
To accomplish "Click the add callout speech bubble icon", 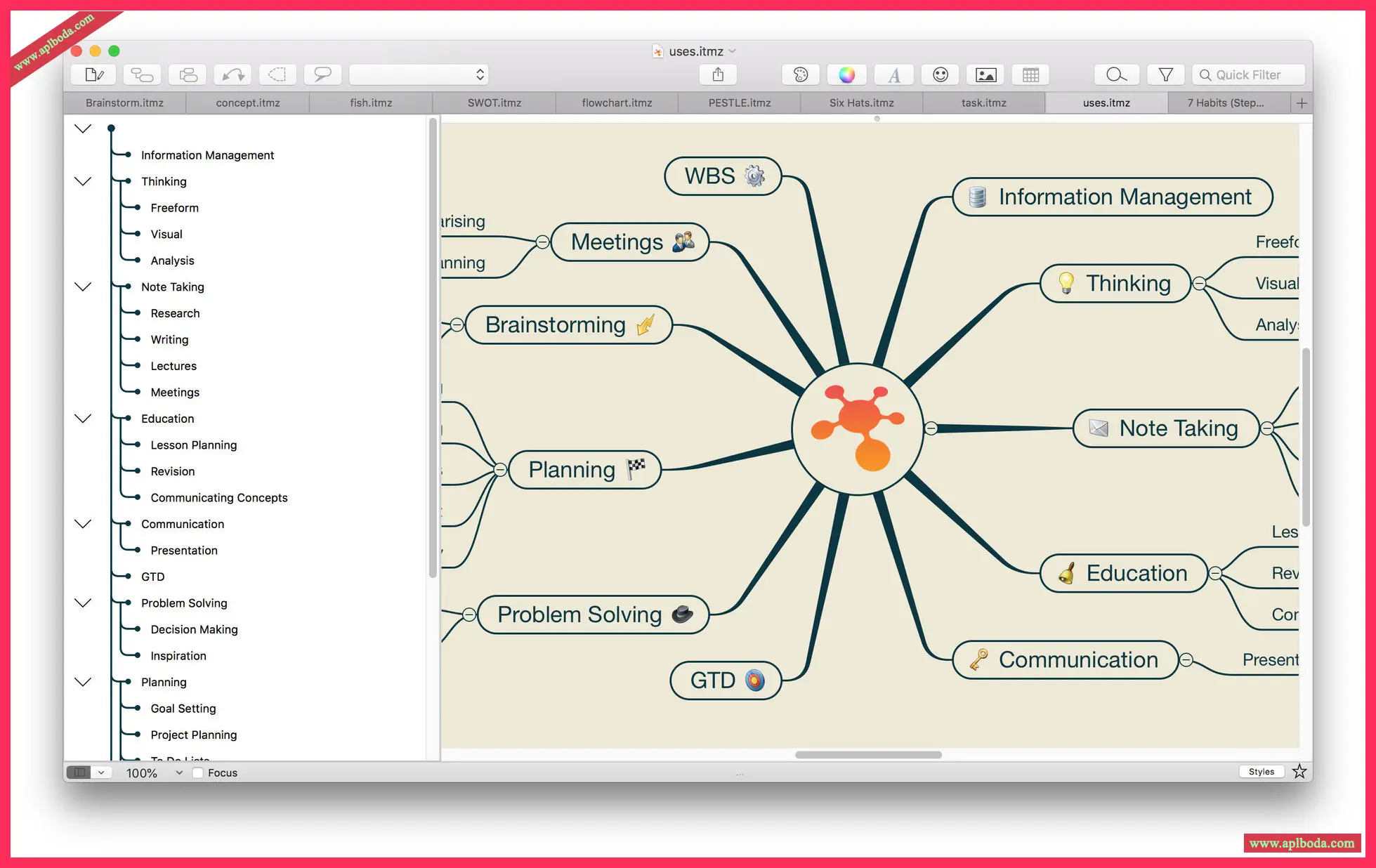I will tap(322, 74).
